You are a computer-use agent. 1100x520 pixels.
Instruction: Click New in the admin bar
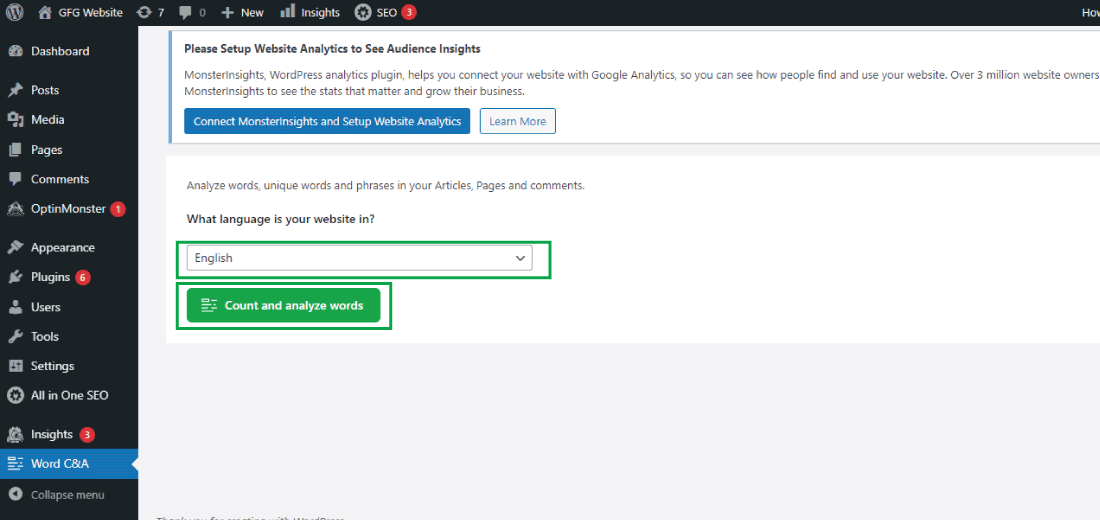click(x=252, y=13)
